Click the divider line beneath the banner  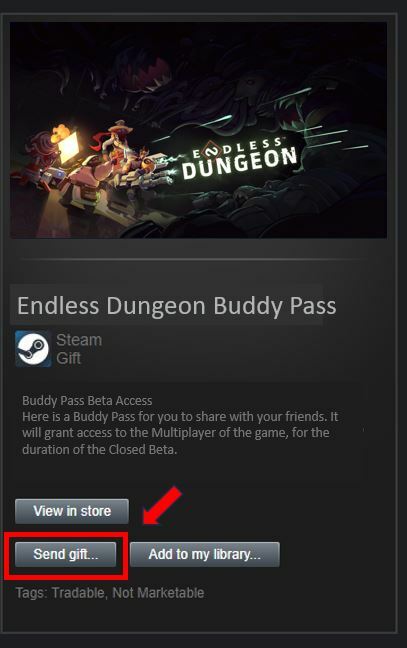pyautogui.click(x=194, y=259)
